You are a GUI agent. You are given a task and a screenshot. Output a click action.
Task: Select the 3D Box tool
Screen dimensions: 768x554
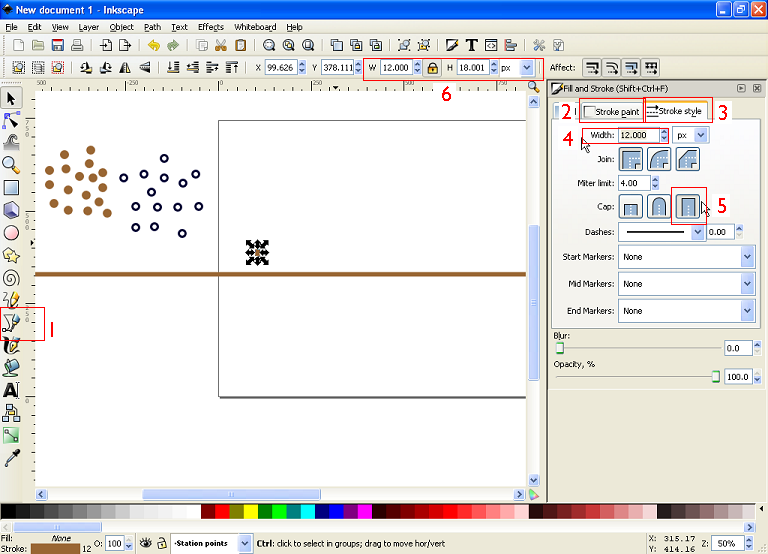[x=11, y=210]
